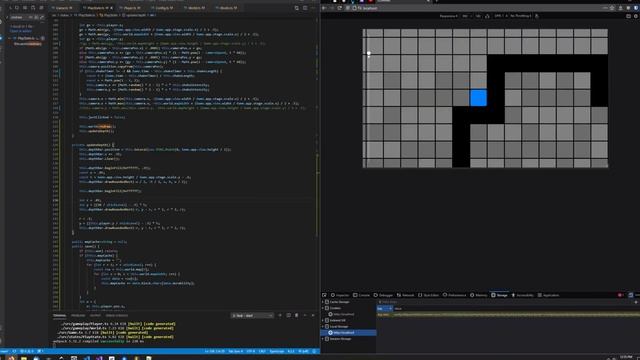
Task: Go back in the browser
Action: click(324, 8)
